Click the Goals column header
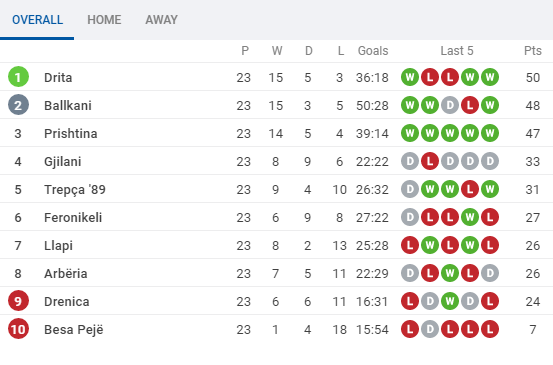This screenshot has width=553, height=365. pos(373,51)
